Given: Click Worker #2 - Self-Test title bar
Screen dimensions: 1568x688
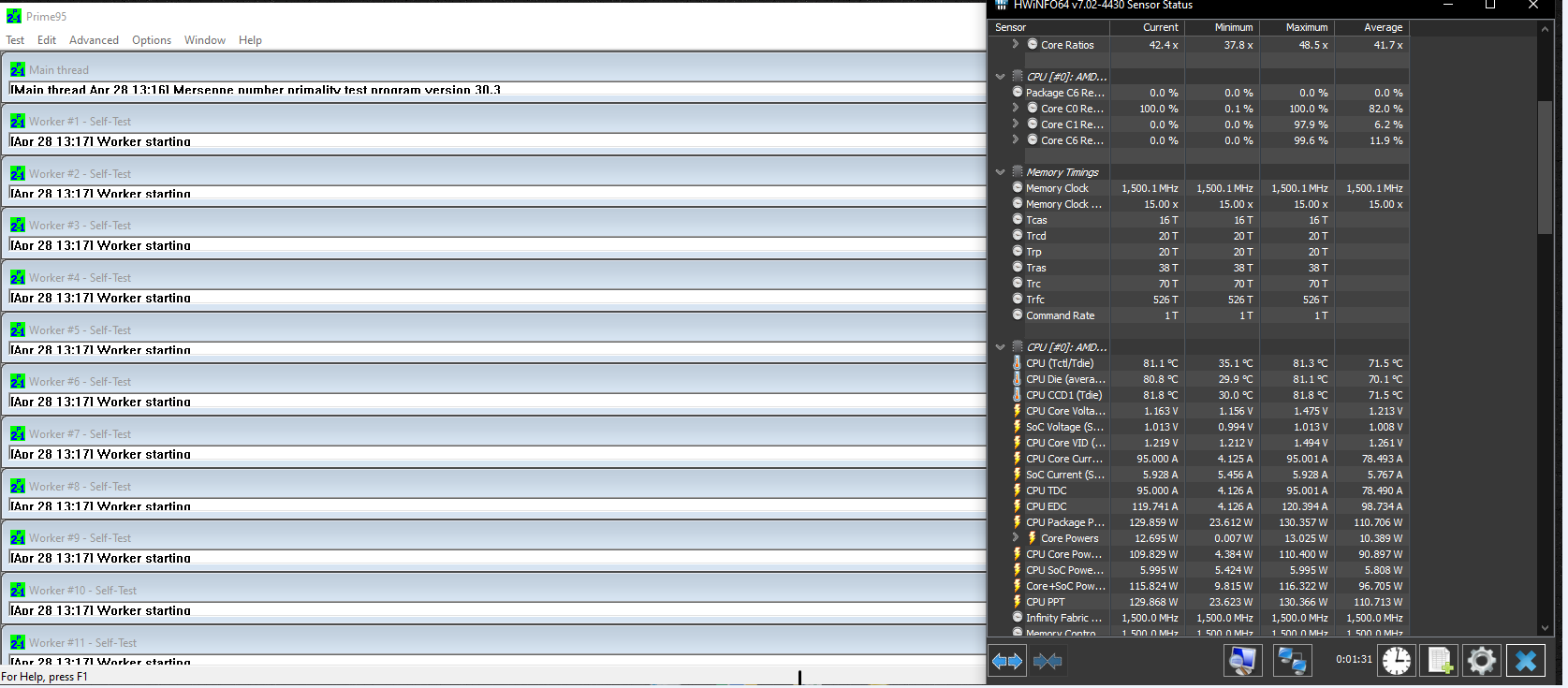Looking at the screenshot, I should point(493,173).
